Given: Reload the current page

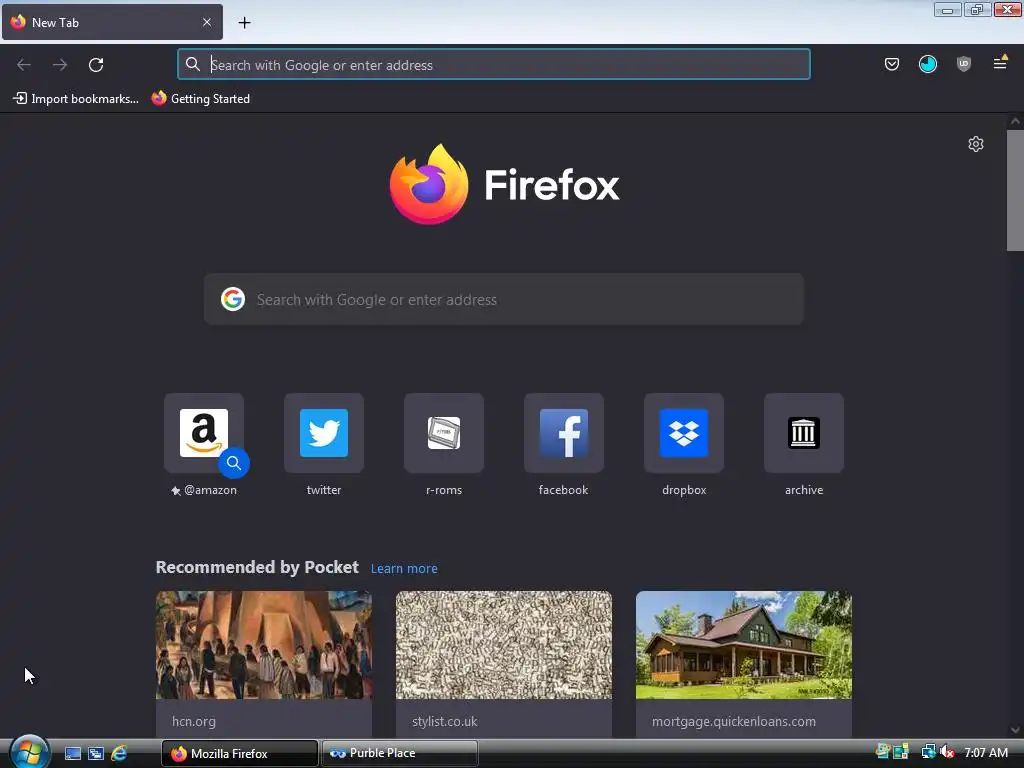Looking at the screenshot, I should click(x=96, y=65).
